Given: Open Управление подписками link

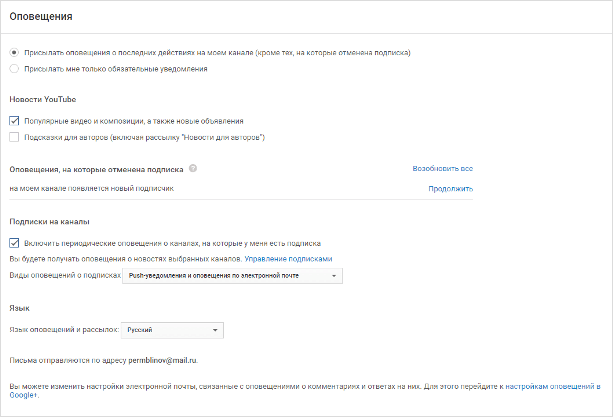Looking at the screenshot, I should point(288,259).
